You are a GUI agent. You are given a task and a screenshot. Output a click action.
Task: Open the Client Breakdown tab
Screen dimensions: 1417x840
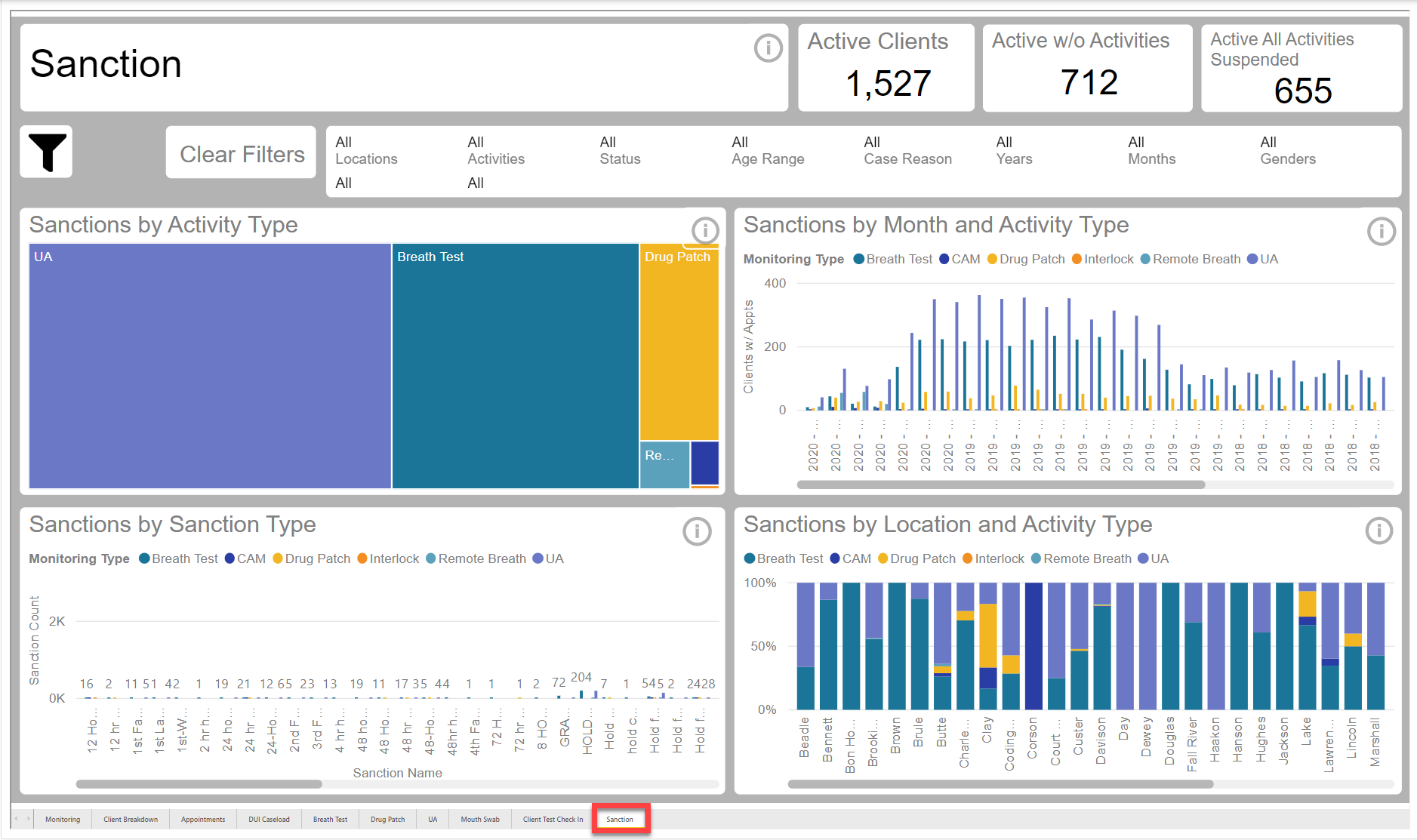tap(131, 820)
